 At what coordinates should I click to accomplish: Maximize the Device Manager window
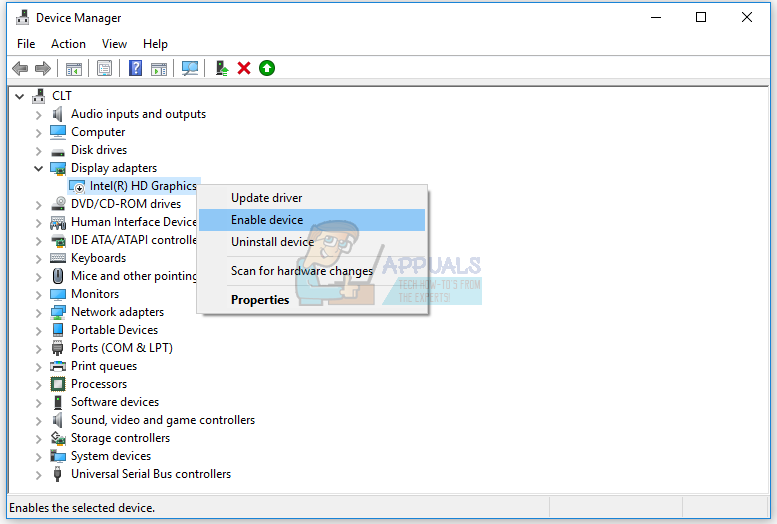[701, 17]
